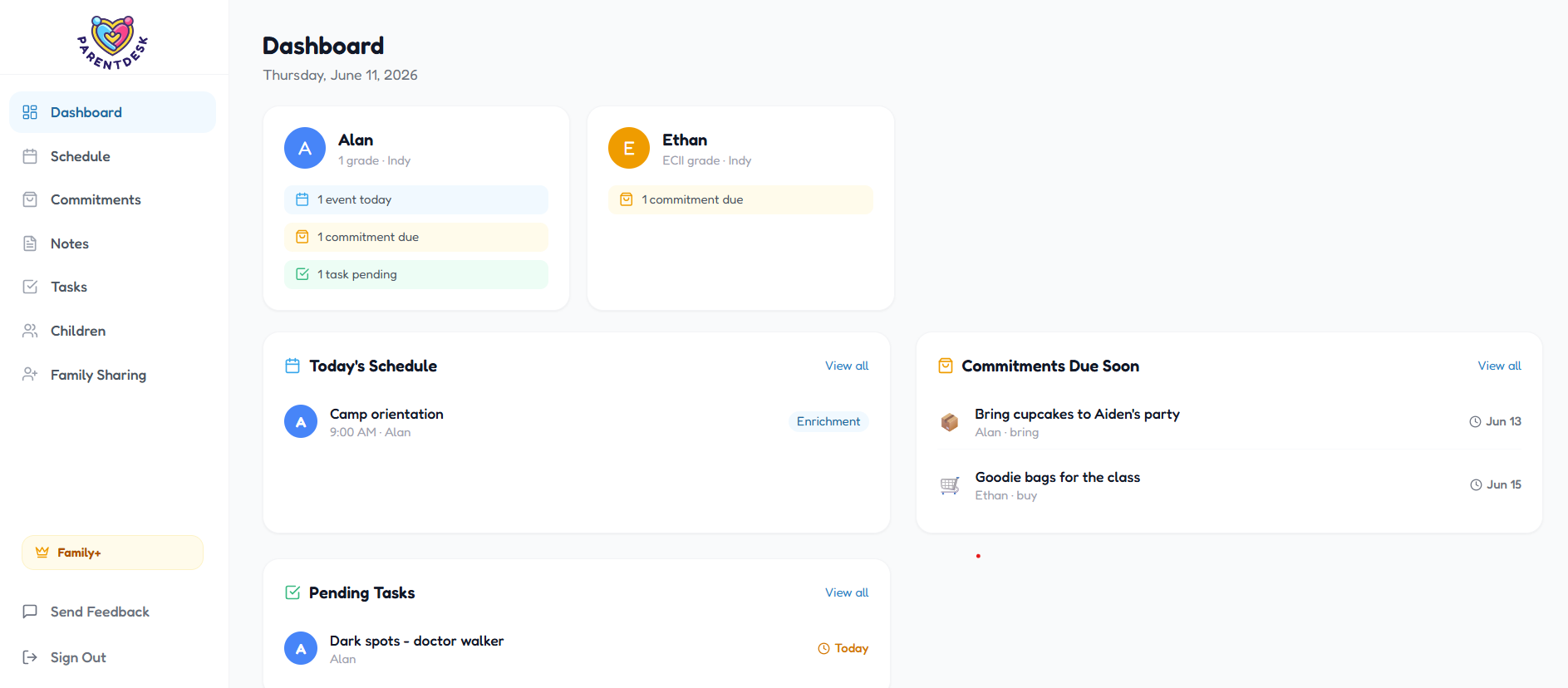Select Alan's '1 commitment due' chip
1568x688 pixels.
[416, 237]
